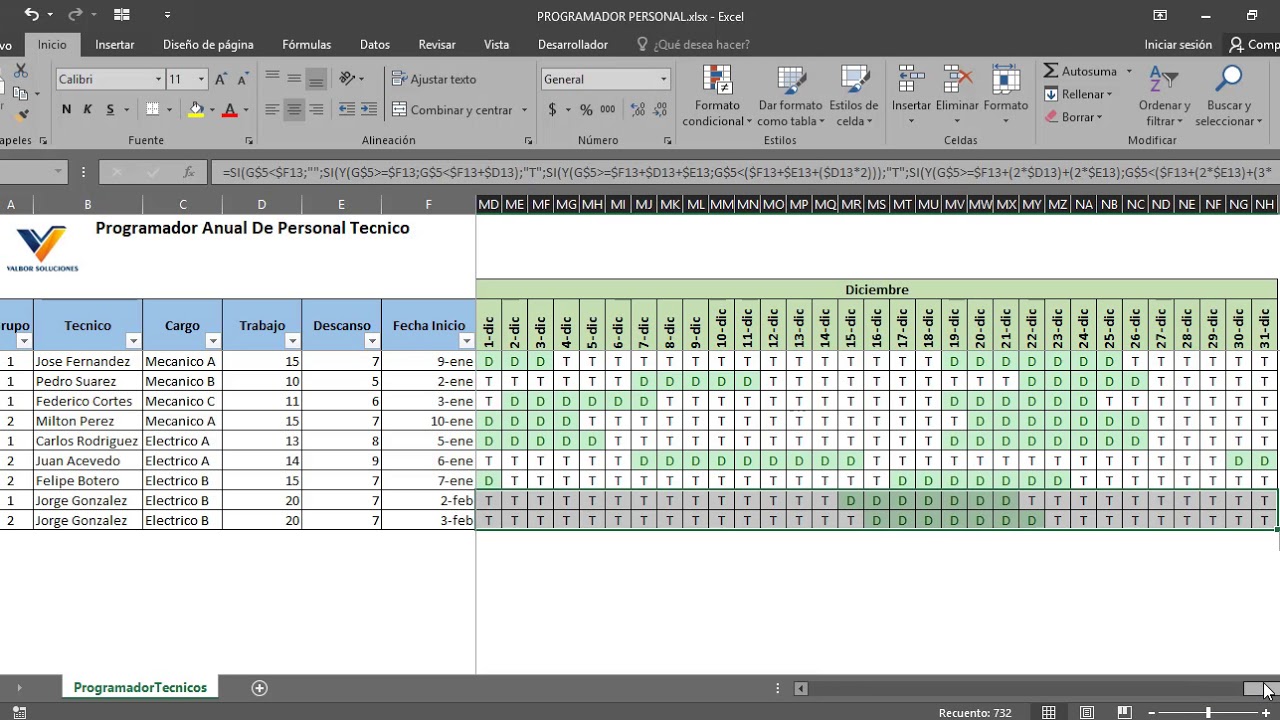Decrease indent icon

347,110
